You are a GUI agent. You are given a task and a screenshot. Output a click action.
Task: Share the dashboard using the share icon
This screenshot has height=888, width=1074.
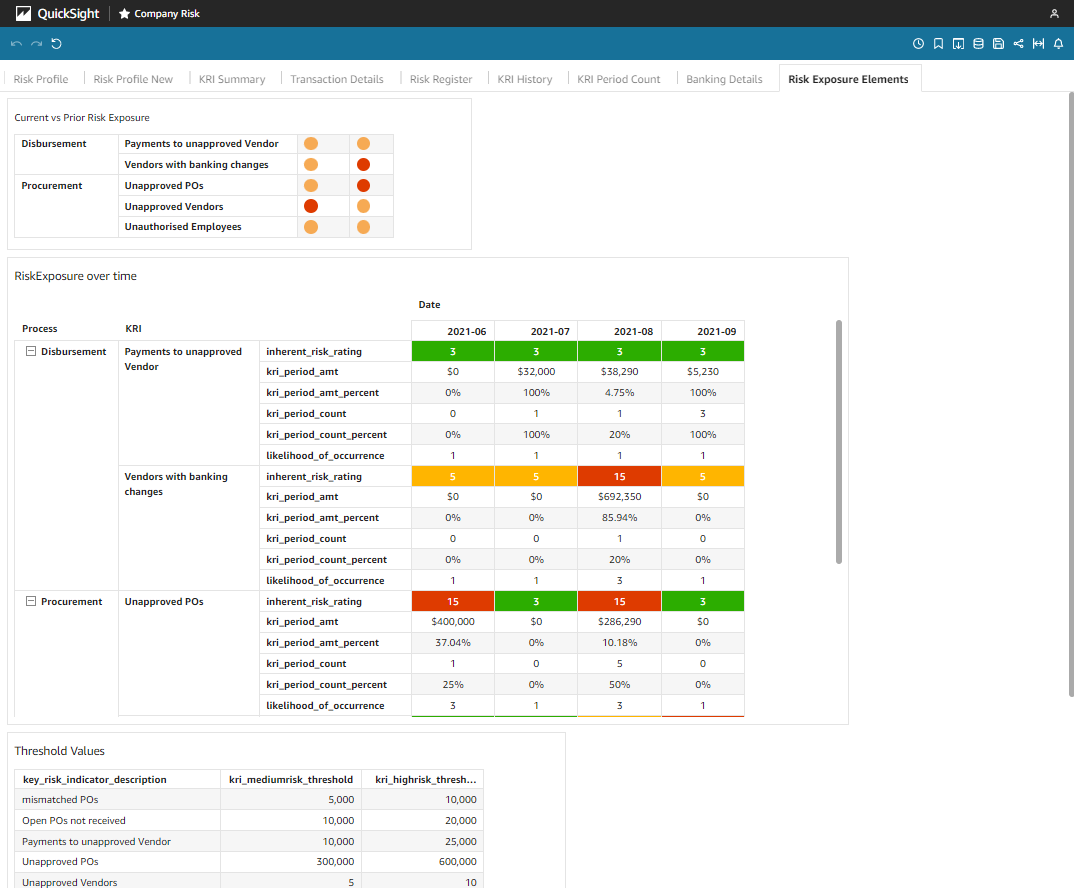(x=1018, y=44)
